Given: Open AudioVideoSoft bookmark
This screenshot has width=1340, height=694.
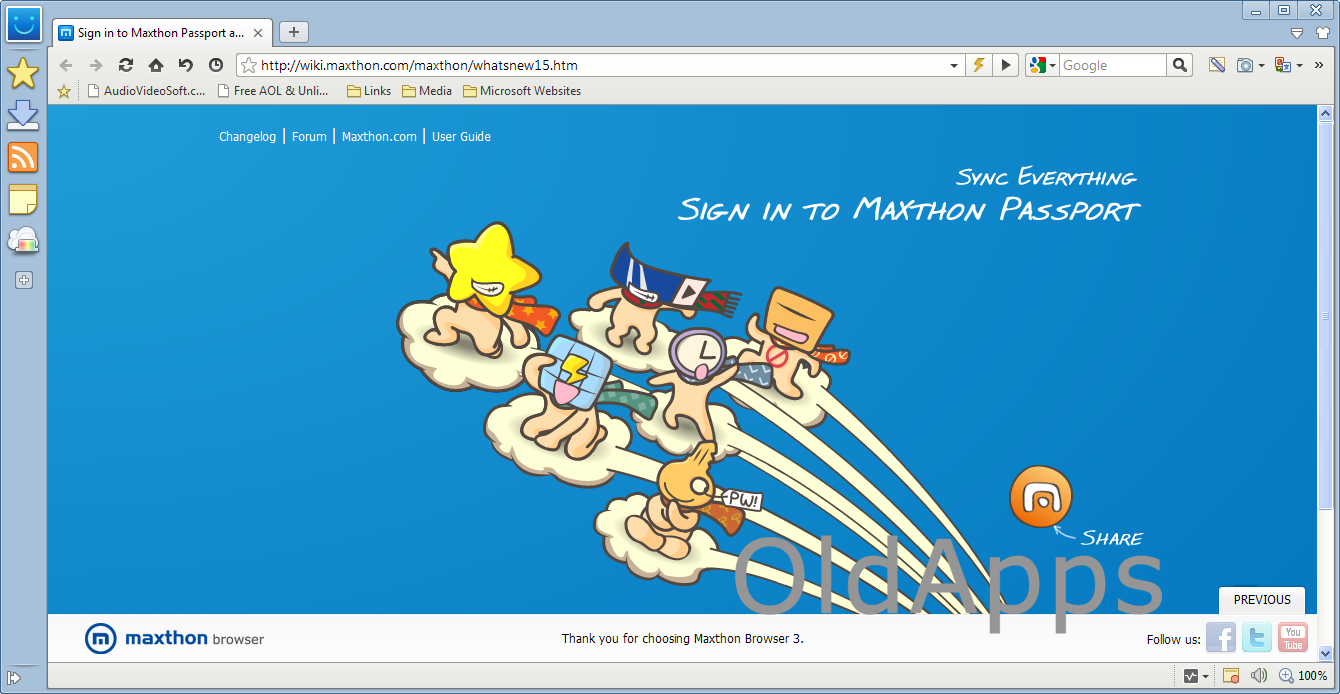Looking at the screenshot, I should [x=146, y=91].
